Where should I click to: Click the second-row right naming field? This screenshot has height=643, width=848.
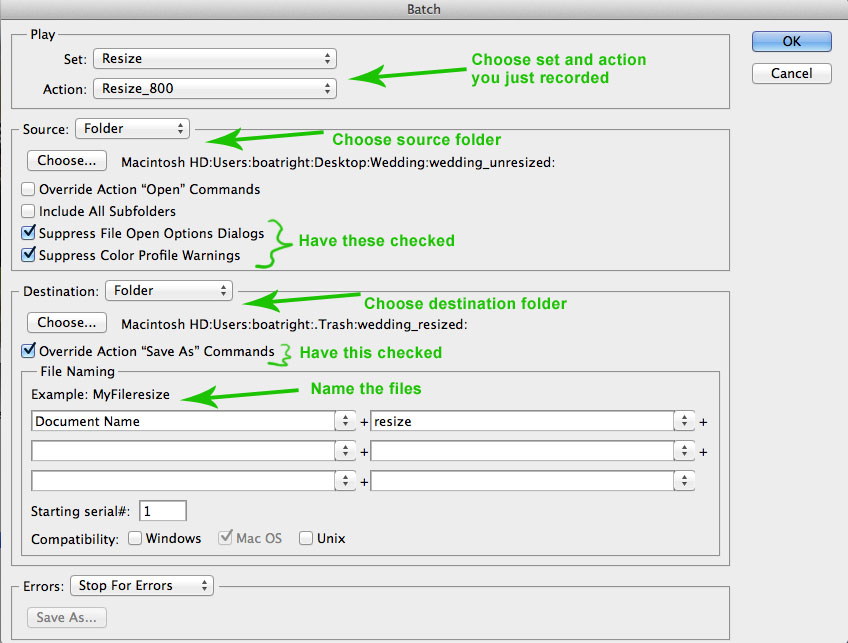click(522, 451)
